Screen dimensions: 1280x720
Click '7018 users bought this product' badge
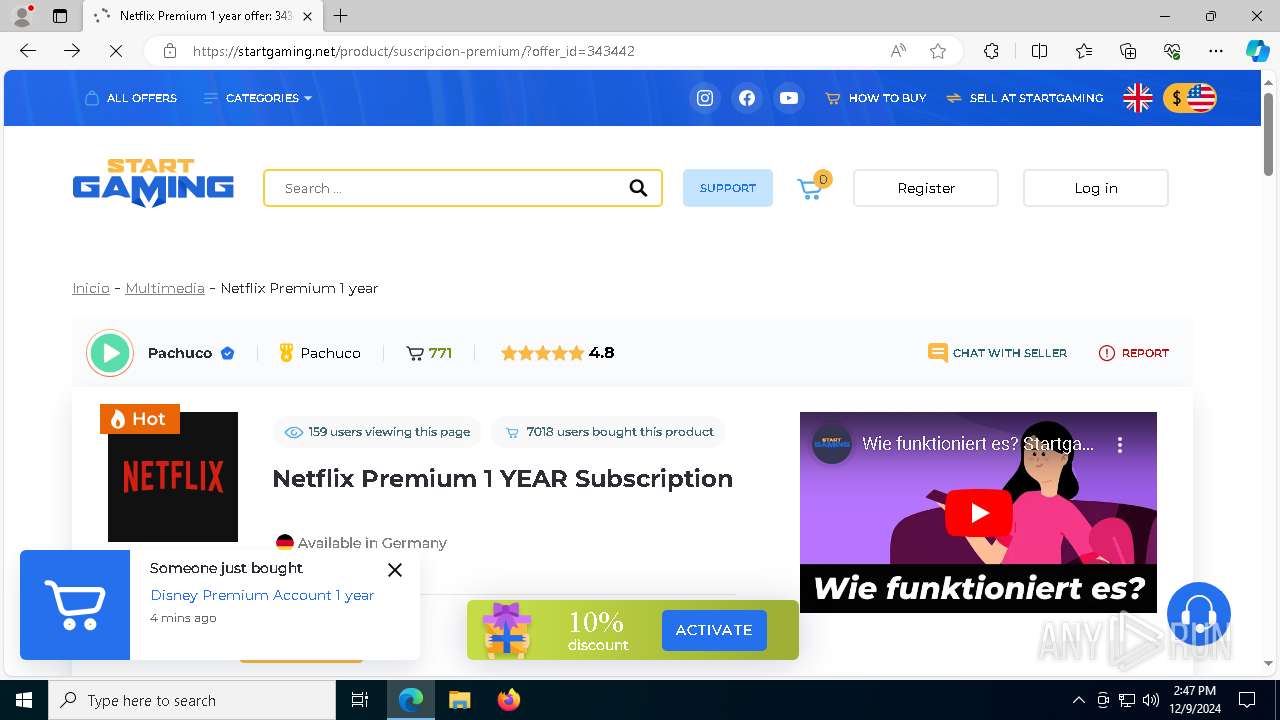coord(609,432)
